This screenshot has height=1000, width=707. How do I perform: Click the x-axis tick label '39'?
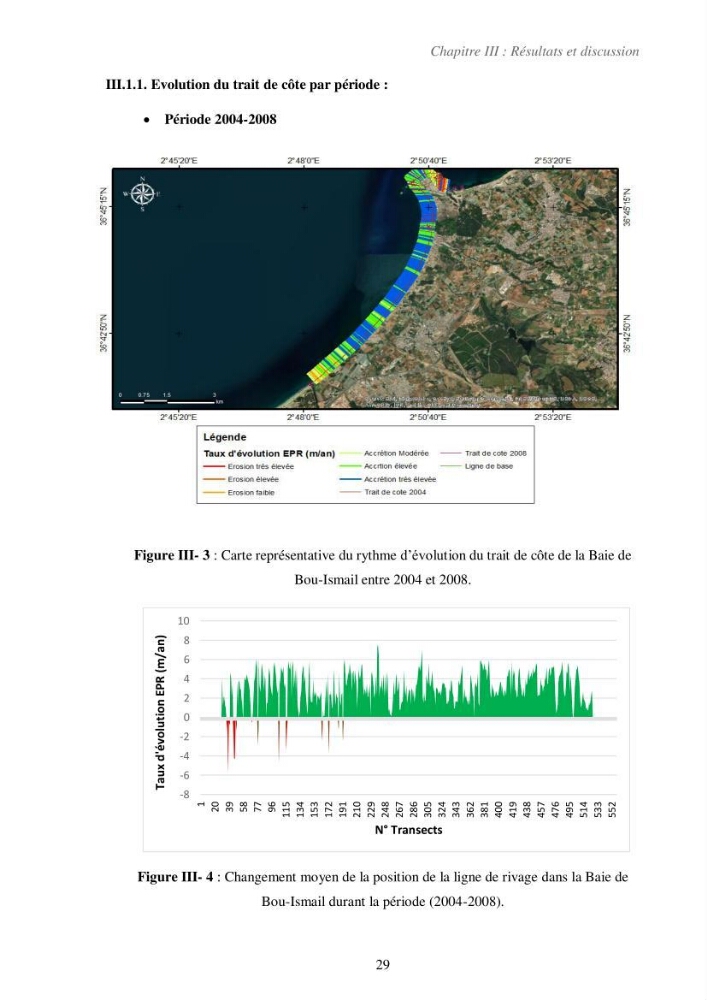pyautogui.click(x=230, y=808)
